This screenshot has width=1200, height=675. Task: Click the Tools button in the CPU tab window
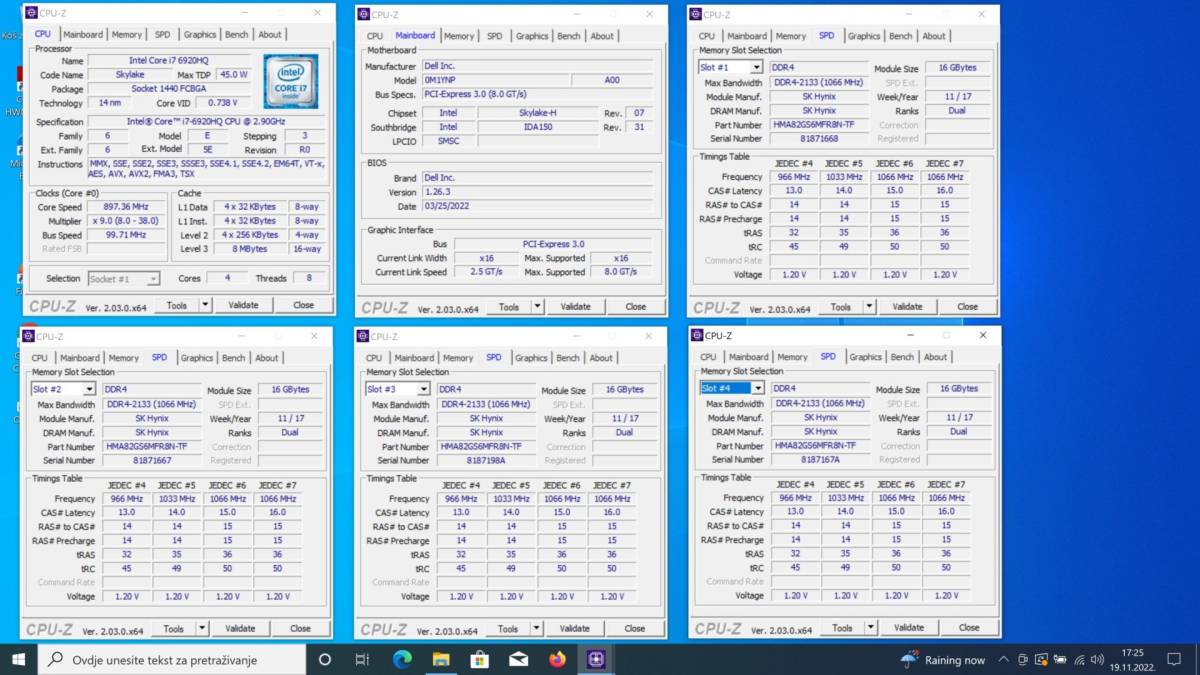177,305
